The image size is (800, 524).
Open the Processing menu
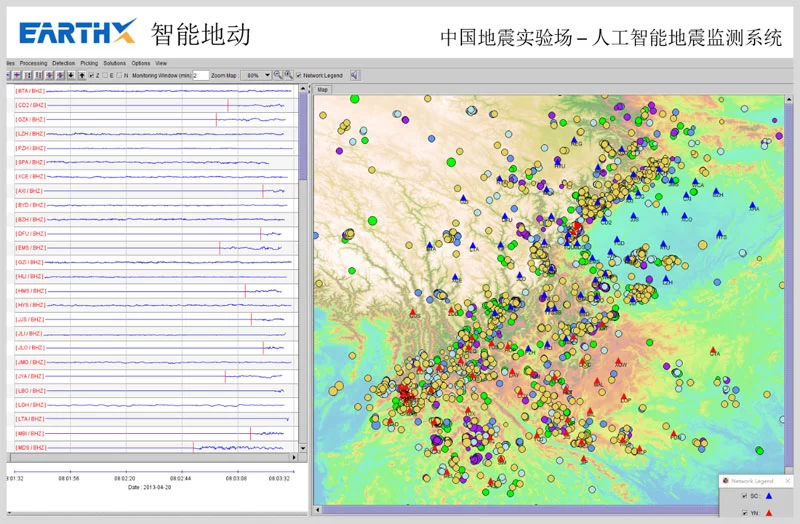click(x=33, y=63)
